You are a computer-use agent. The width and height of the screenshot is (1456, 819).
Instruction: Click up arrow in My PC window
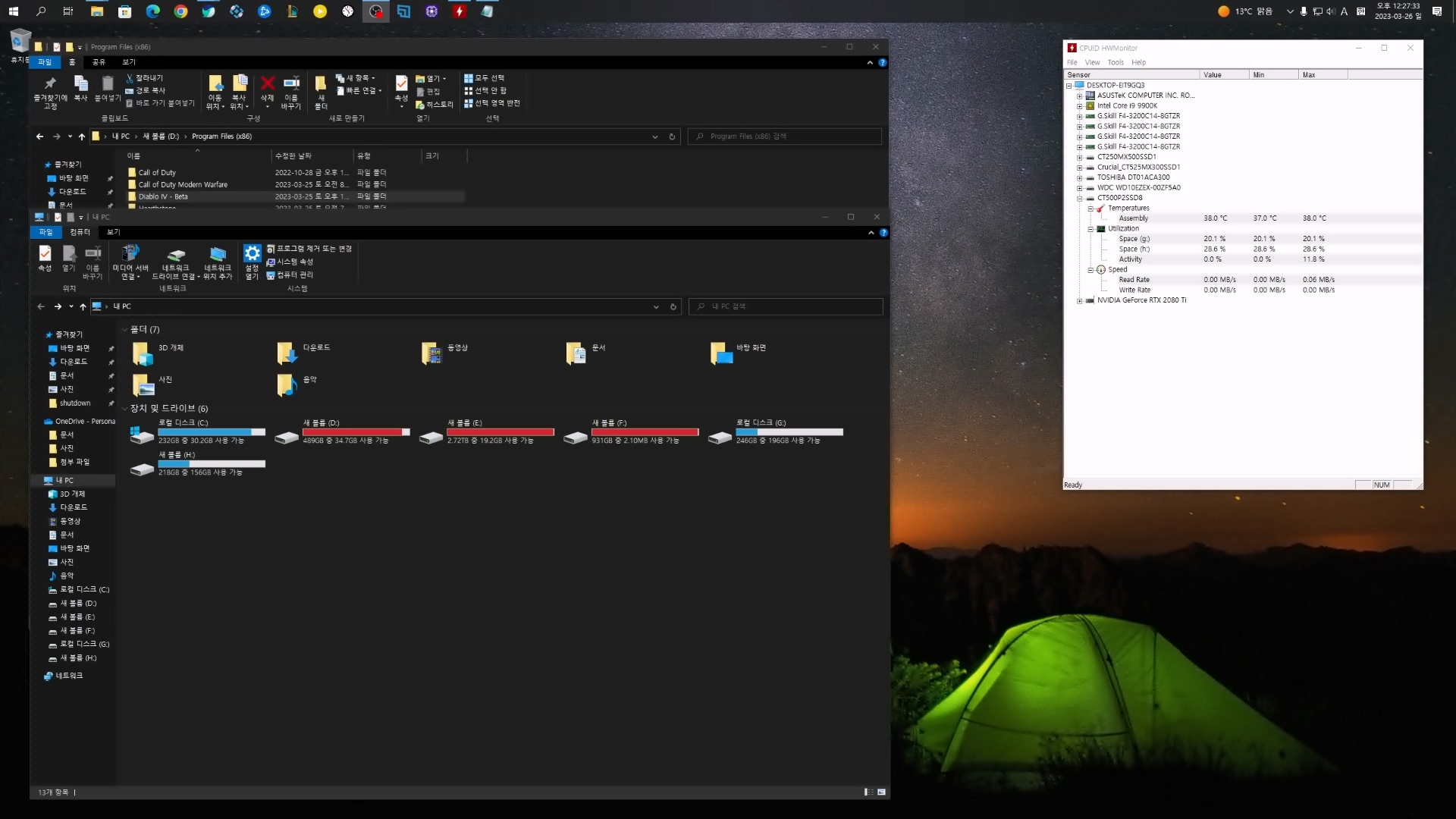click(x=83, y=306)
